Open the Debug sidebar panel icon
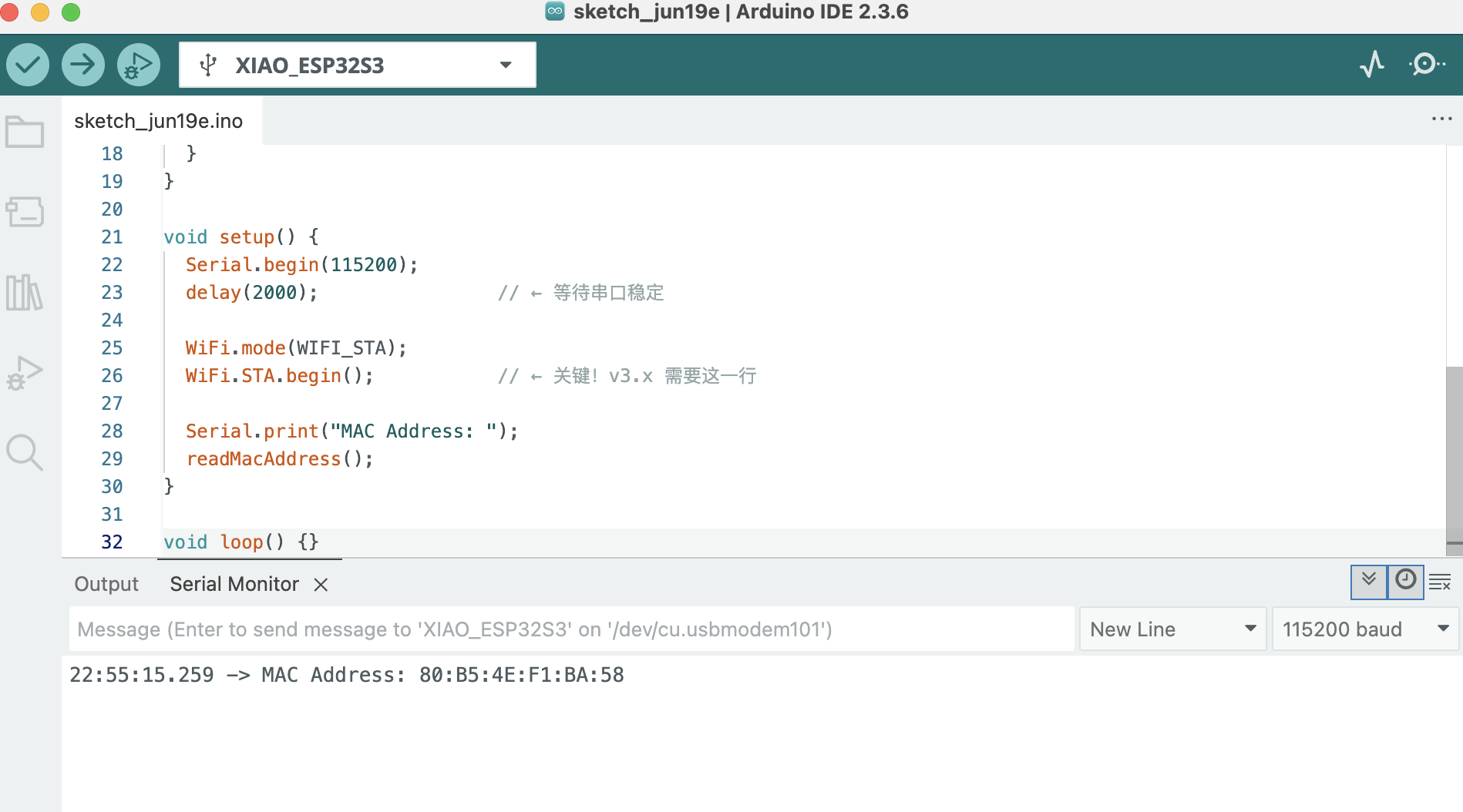The image size is (1463, 812). [x=25, y=373]
